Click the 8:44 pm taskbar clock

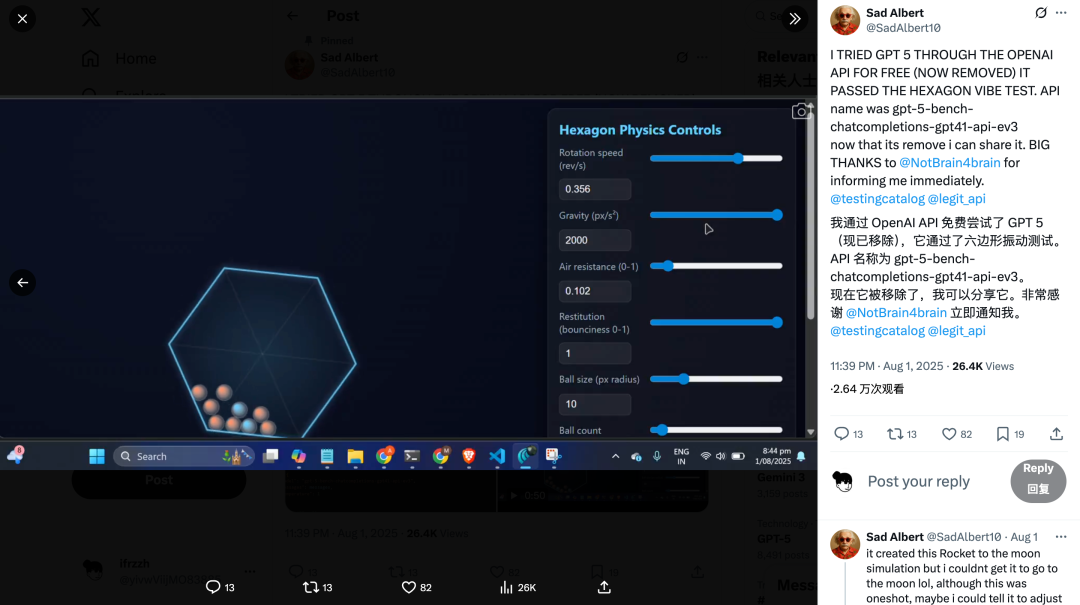click(x=773, y=456)
